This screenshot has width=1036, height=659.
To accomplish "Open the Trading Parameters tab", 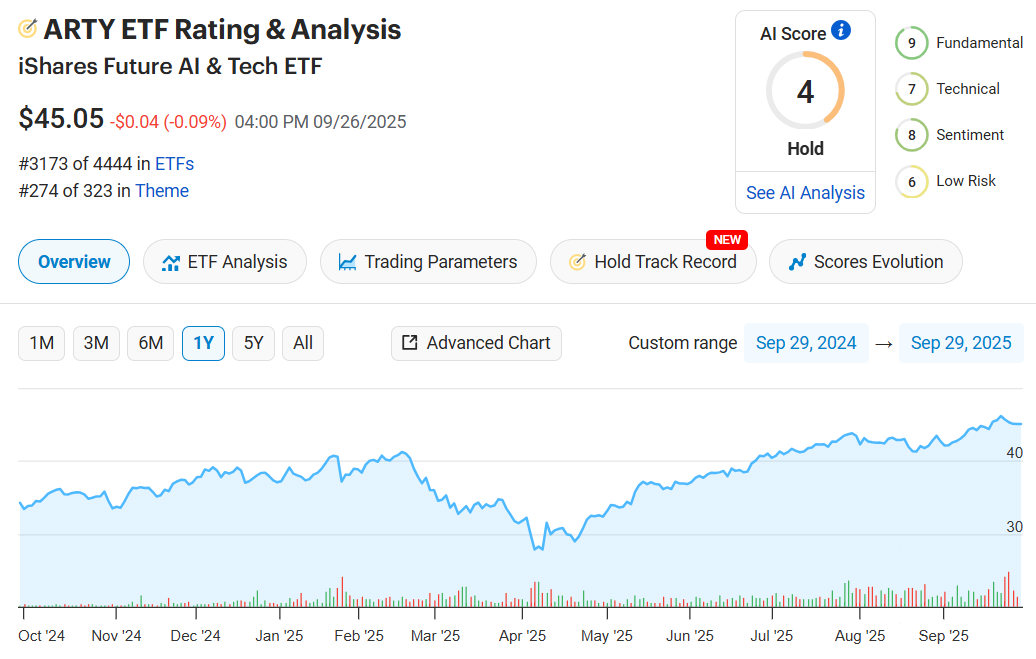I will click(428, 262).
